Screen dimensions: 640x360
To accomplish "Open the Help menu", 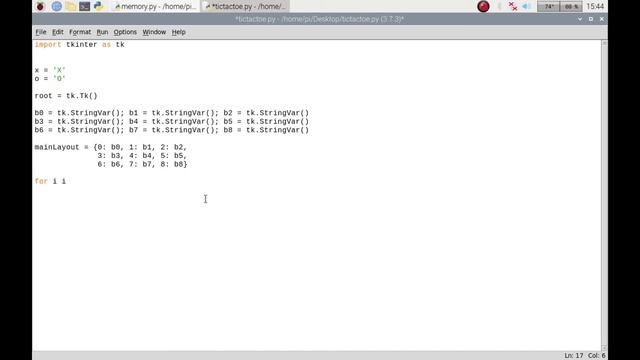I will click(178, 32).
